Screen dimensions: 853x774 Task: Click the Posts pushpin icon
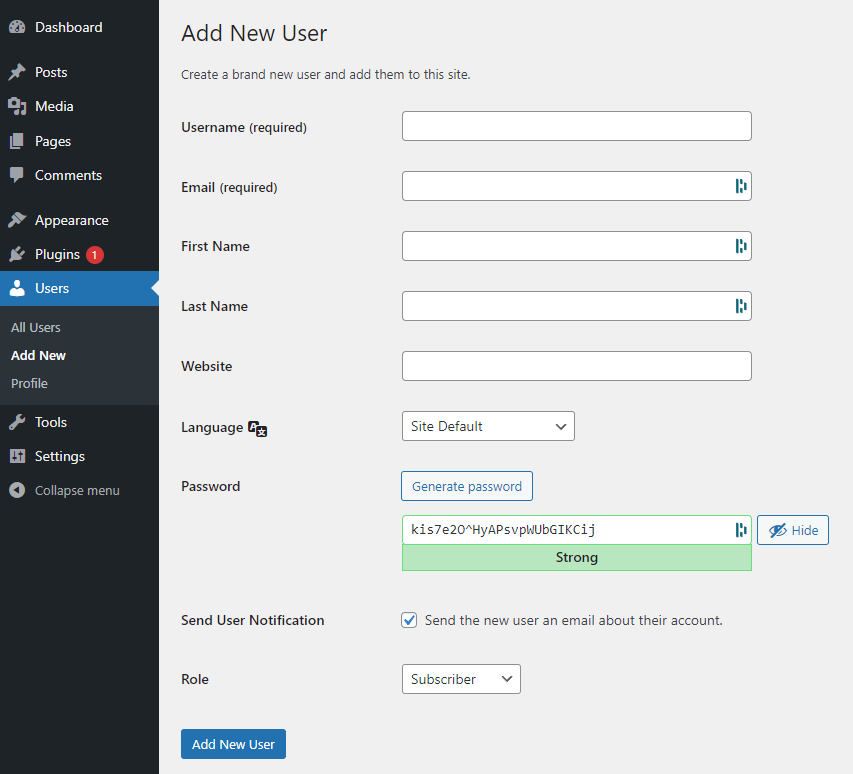(17, 72)
